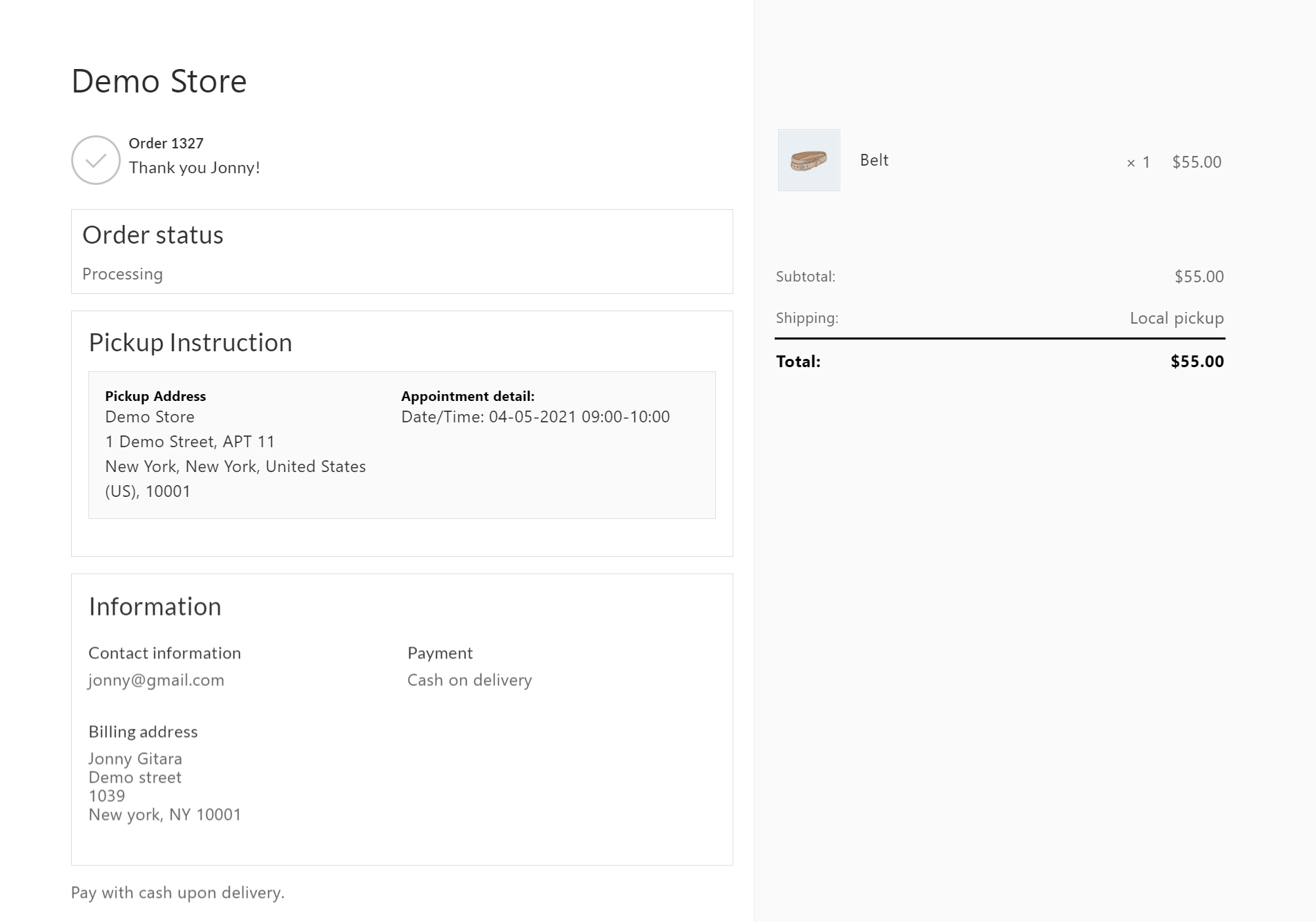
Task: Click the Billing address label
Action: point(143,732)
